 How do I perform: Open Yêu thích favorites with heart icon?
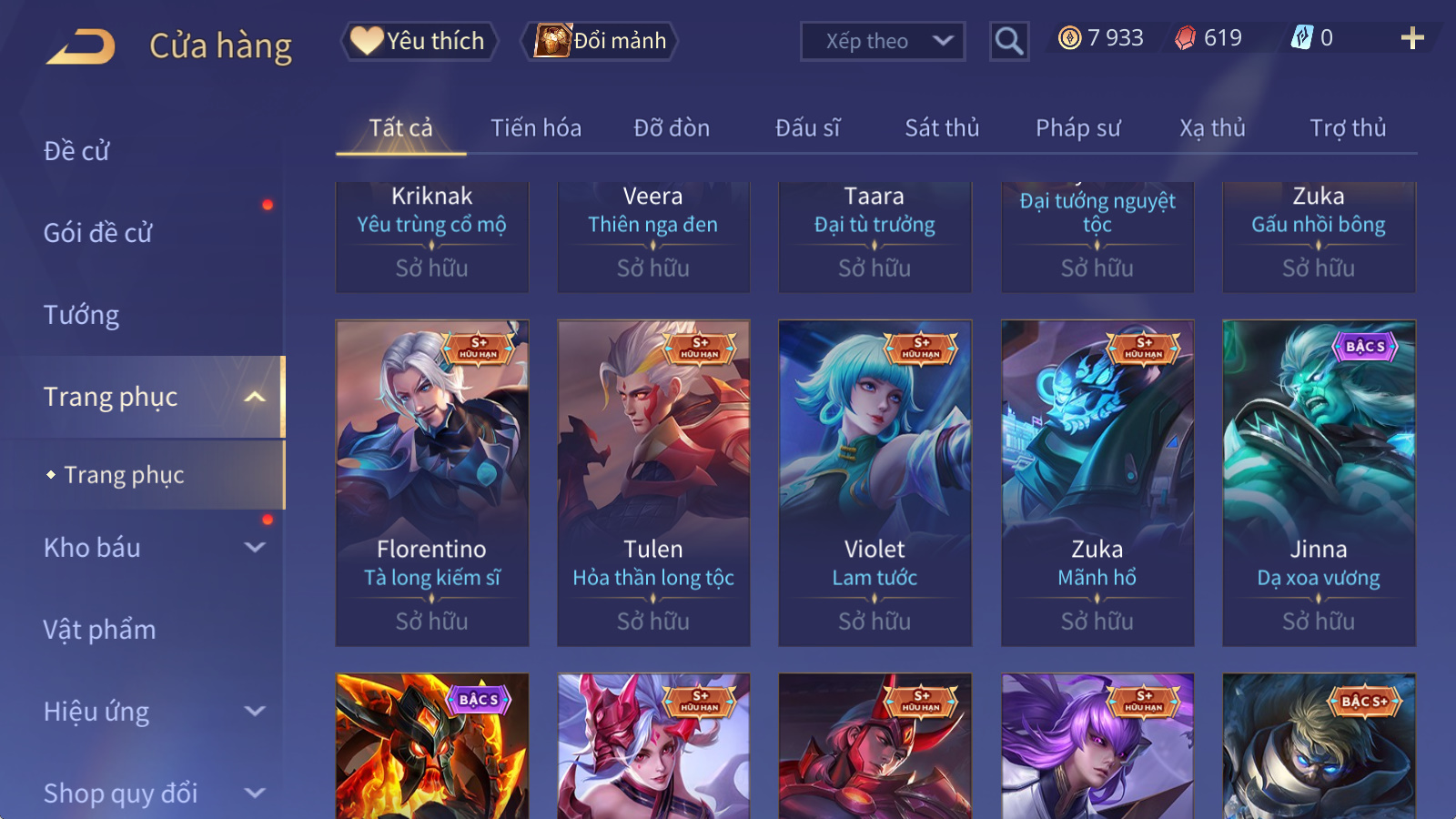click(x=420, y=41)
